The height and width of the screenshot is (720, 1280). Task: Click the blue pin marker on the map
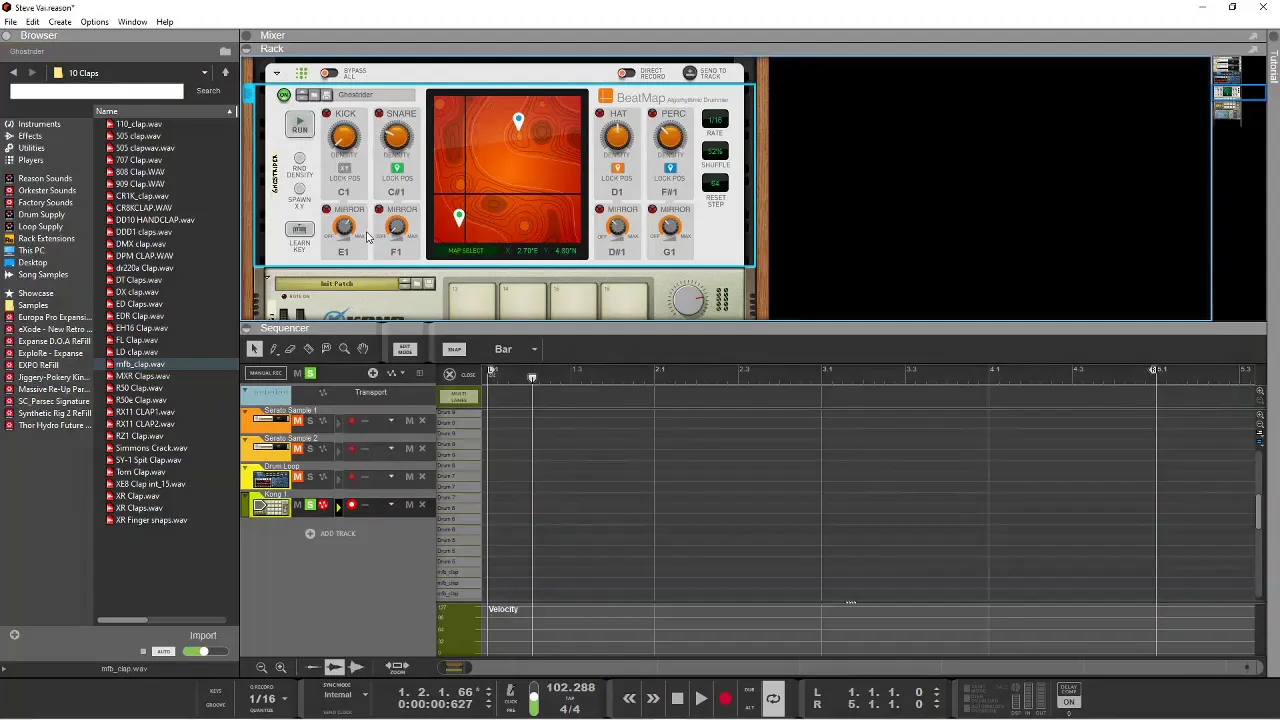(x=518, y=122)
